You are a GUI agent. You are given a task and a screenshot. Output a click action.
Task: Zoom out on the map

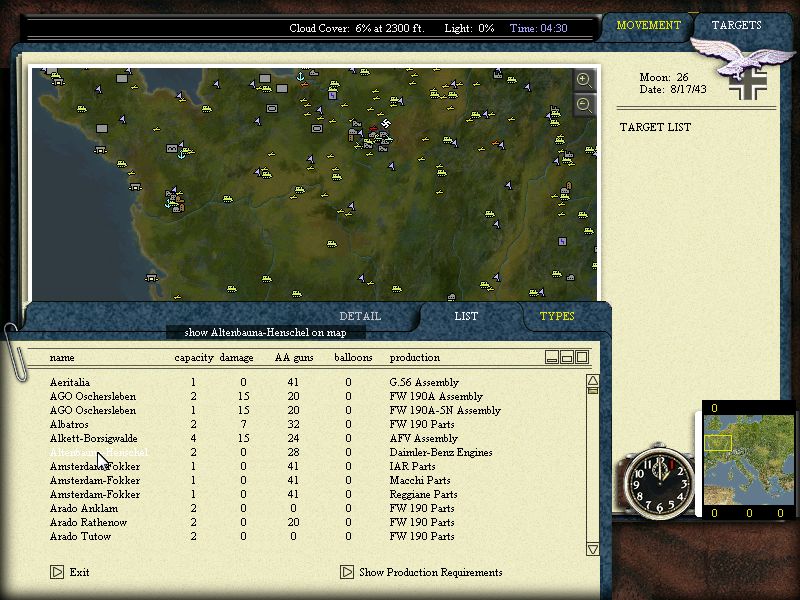pos(584,106)
